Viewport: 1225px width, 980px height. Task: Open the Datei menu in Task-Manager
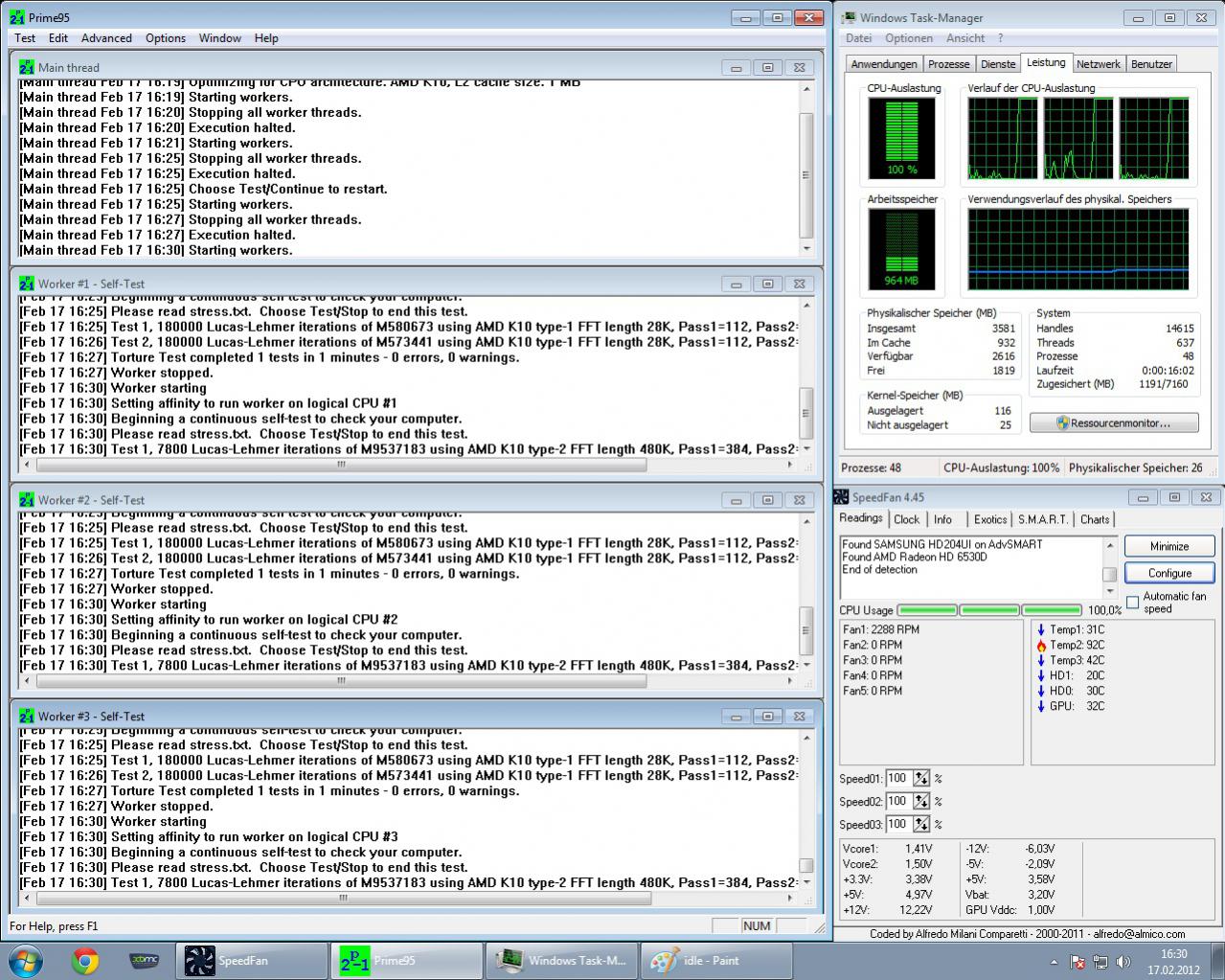(x=859, y=38)
